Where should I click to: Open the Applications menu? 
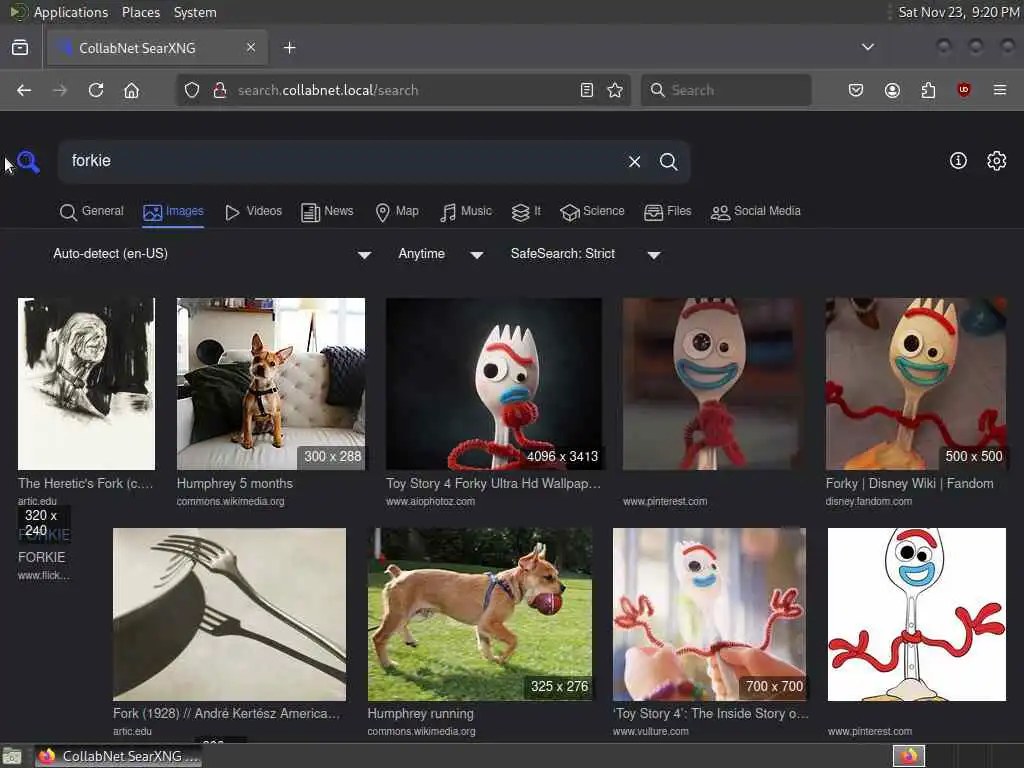pos(71,12)
